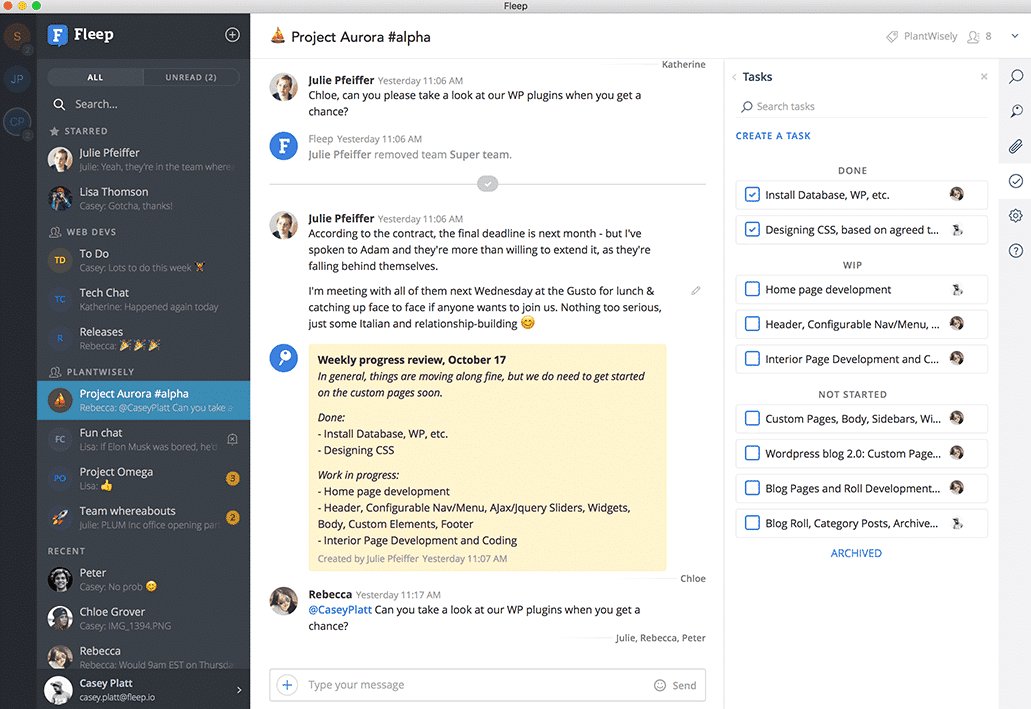The height and width of the screenshot is (709, 1031).
Task: Uncheck the completed 'Install Database, WP, etc.' task
Action: [752, 194]
